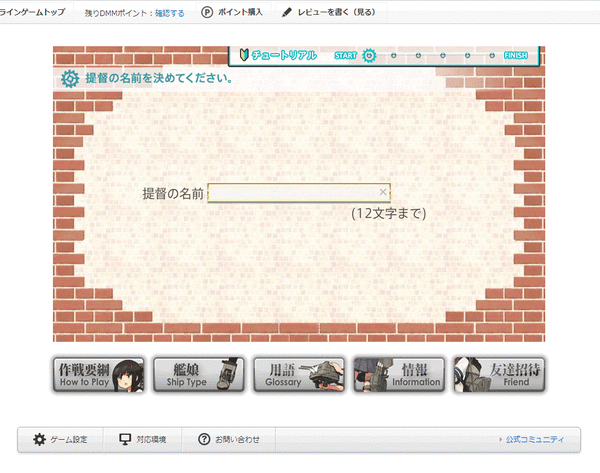
Task: Click the beginner shield icon beside チュートリアル
Action: click(x=244, y=55)
